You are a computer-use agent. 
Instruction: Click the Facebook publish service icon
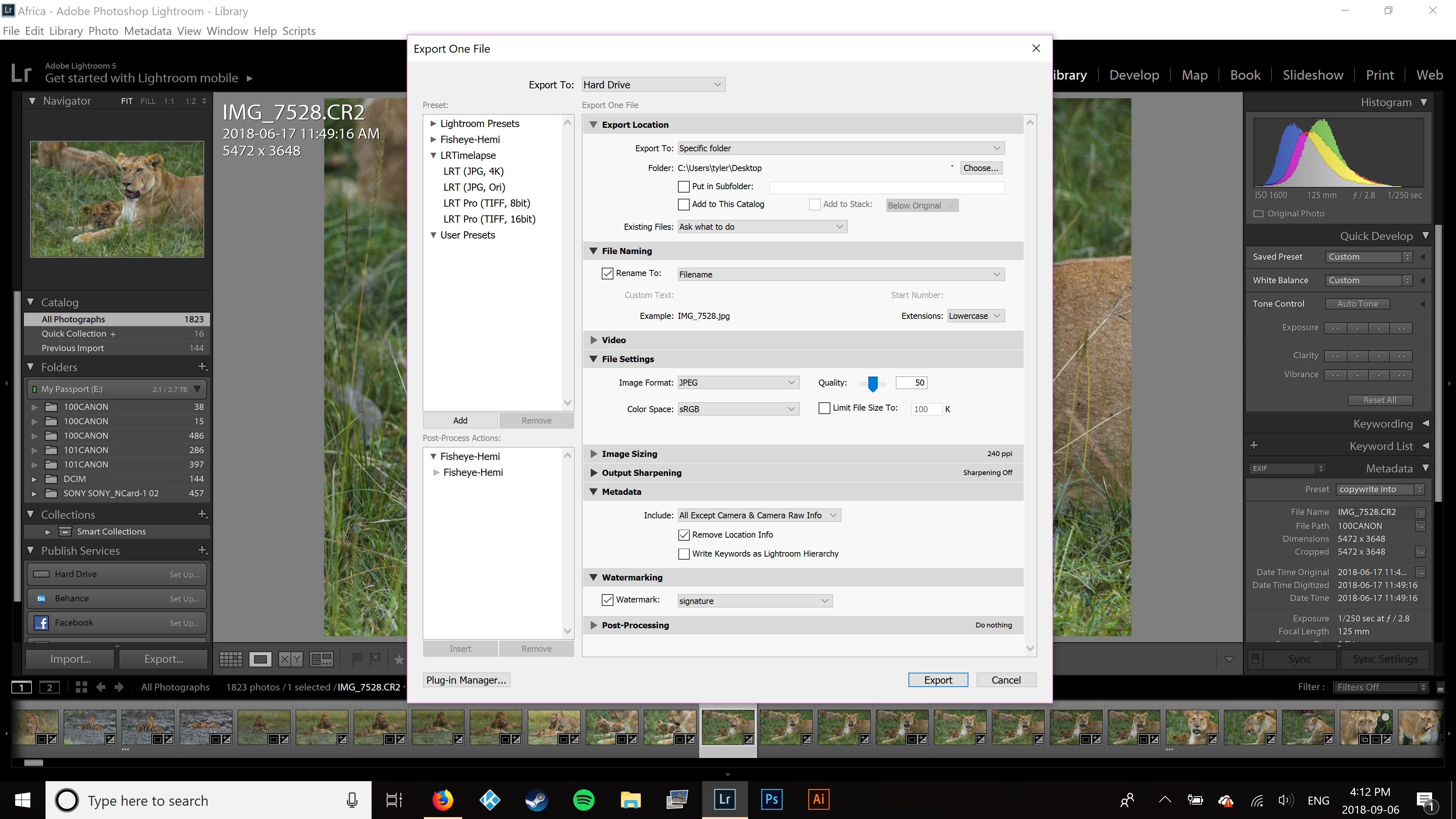(41, 623)
